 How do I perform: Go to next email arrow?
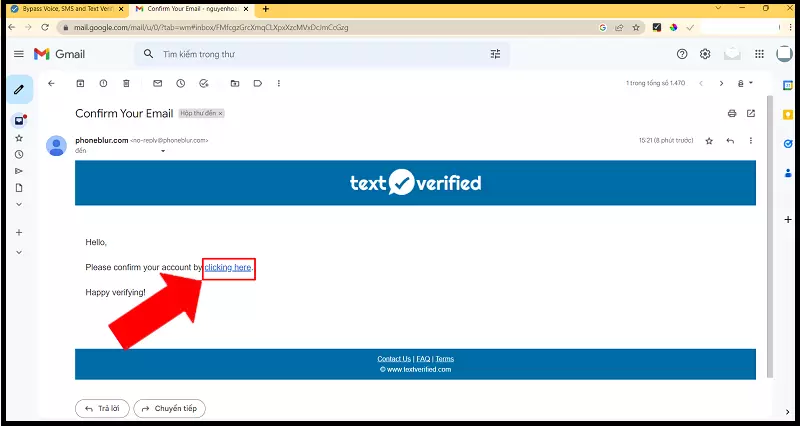721,83
